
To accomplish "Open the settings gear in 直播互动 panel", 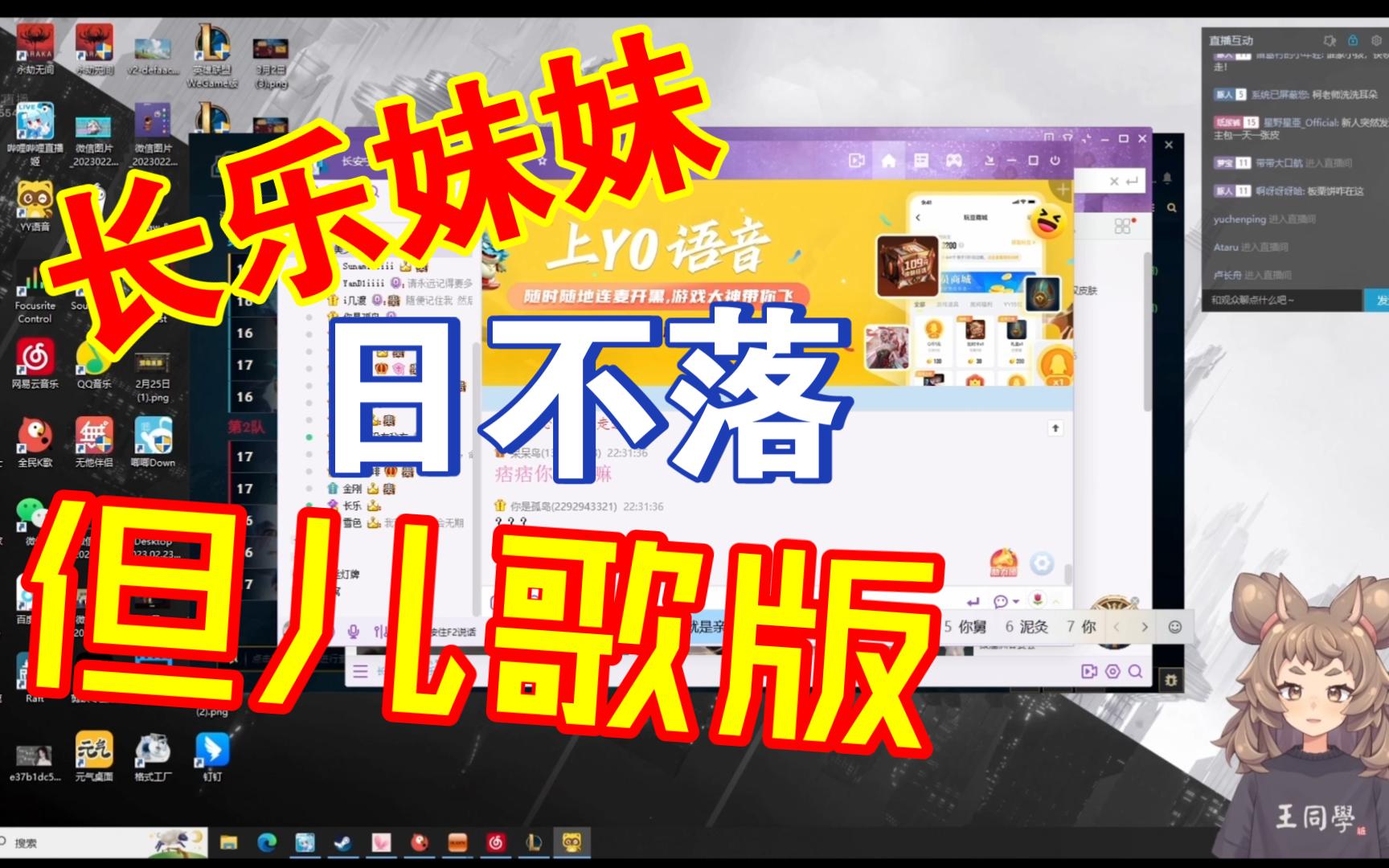I will coord(1377,40).
